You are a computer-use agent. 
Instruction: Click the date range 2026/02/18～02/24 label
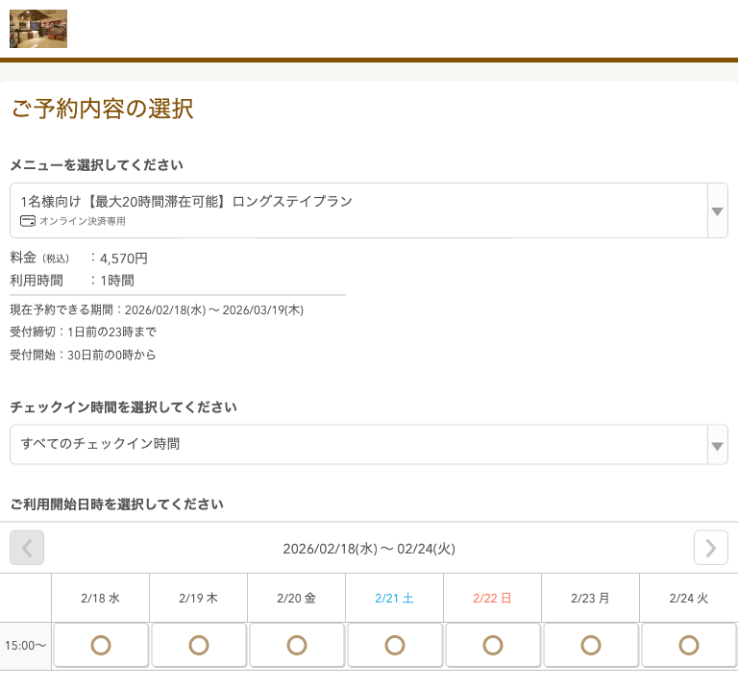click(x=368, y=548)
